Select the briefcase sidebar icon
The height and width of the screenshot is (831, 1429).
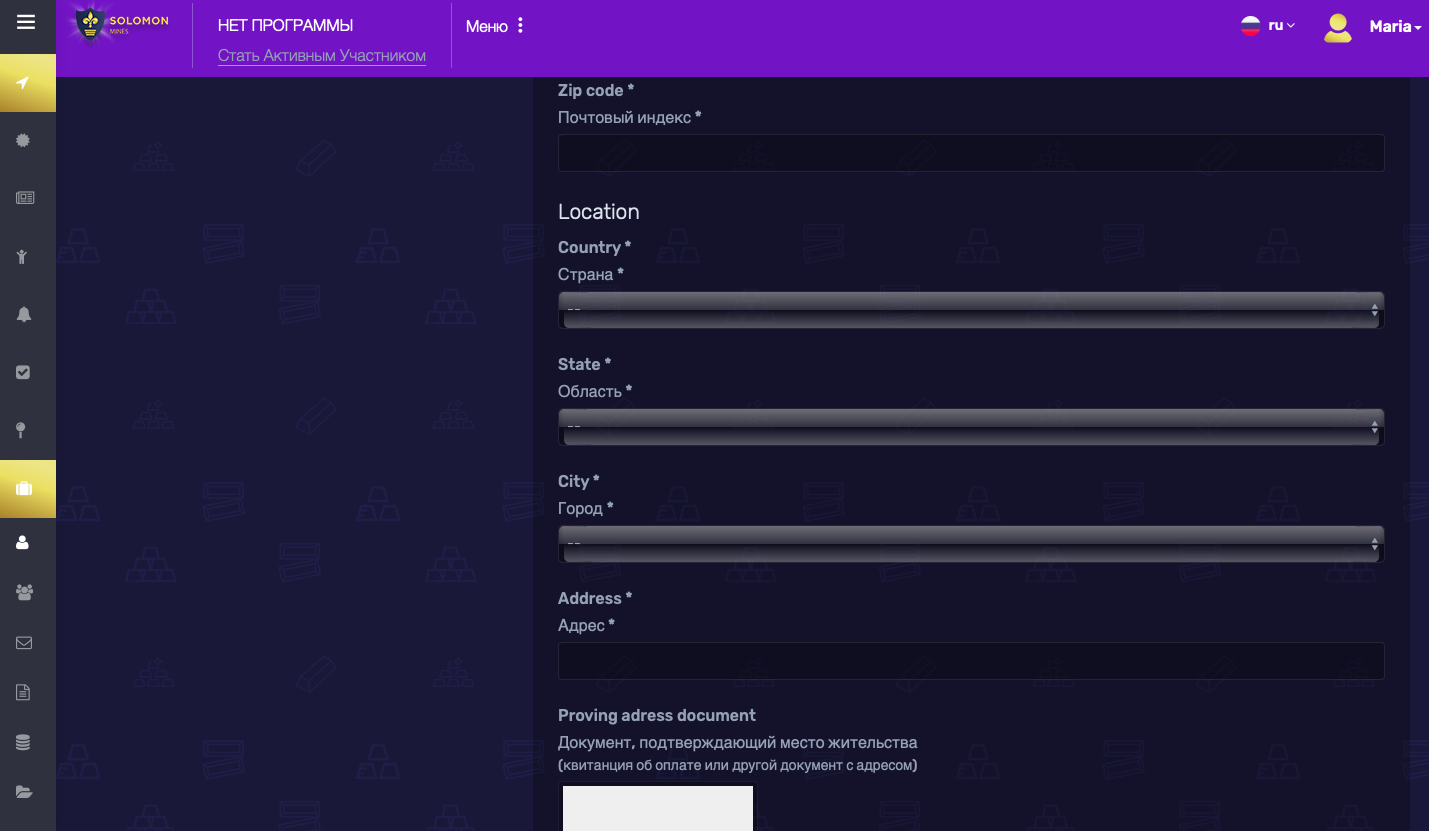pyautogui.click(x=24, y=488)
